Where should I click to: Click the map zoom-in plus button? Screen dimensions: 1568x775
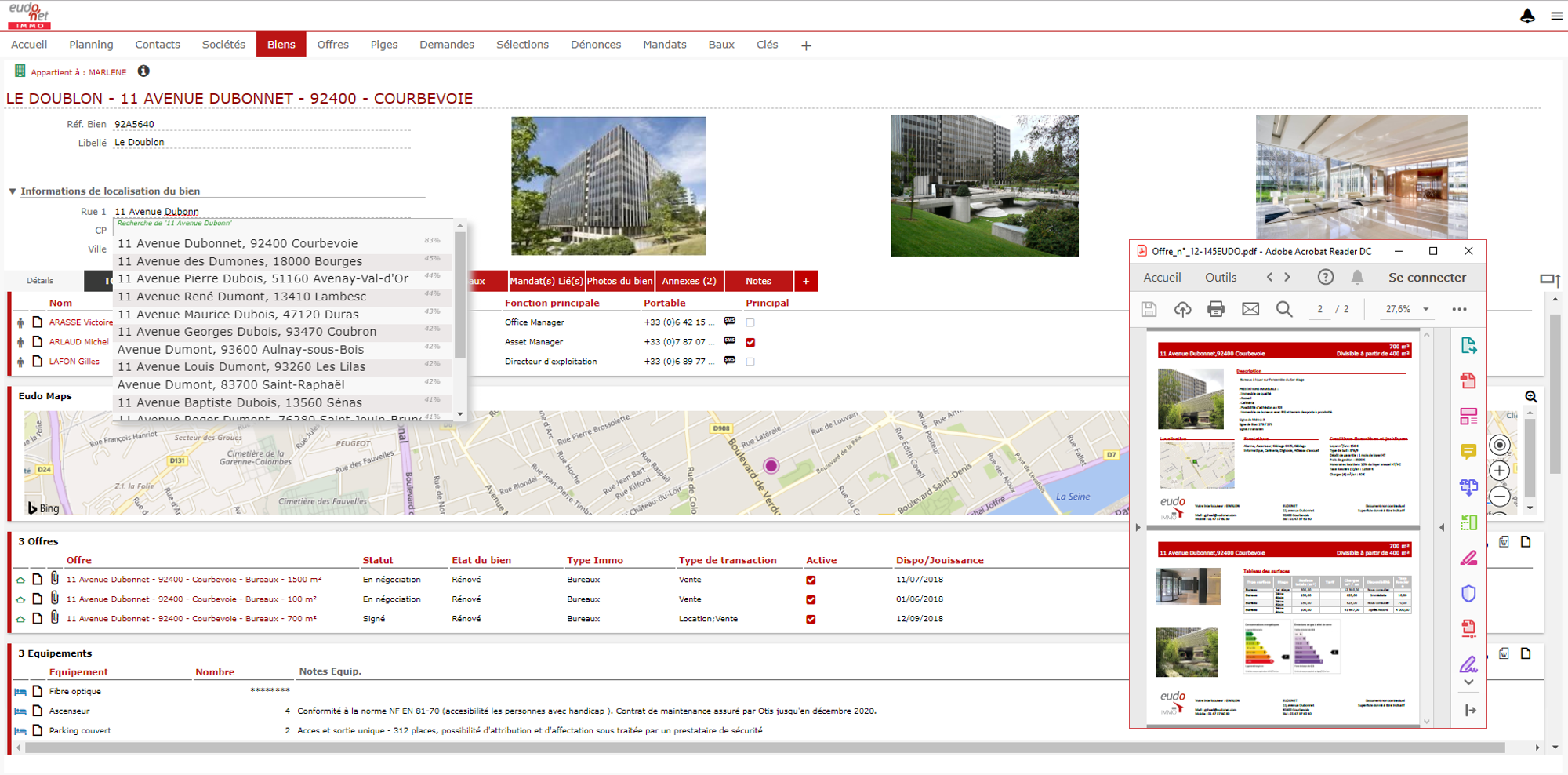pos(1500,471)
